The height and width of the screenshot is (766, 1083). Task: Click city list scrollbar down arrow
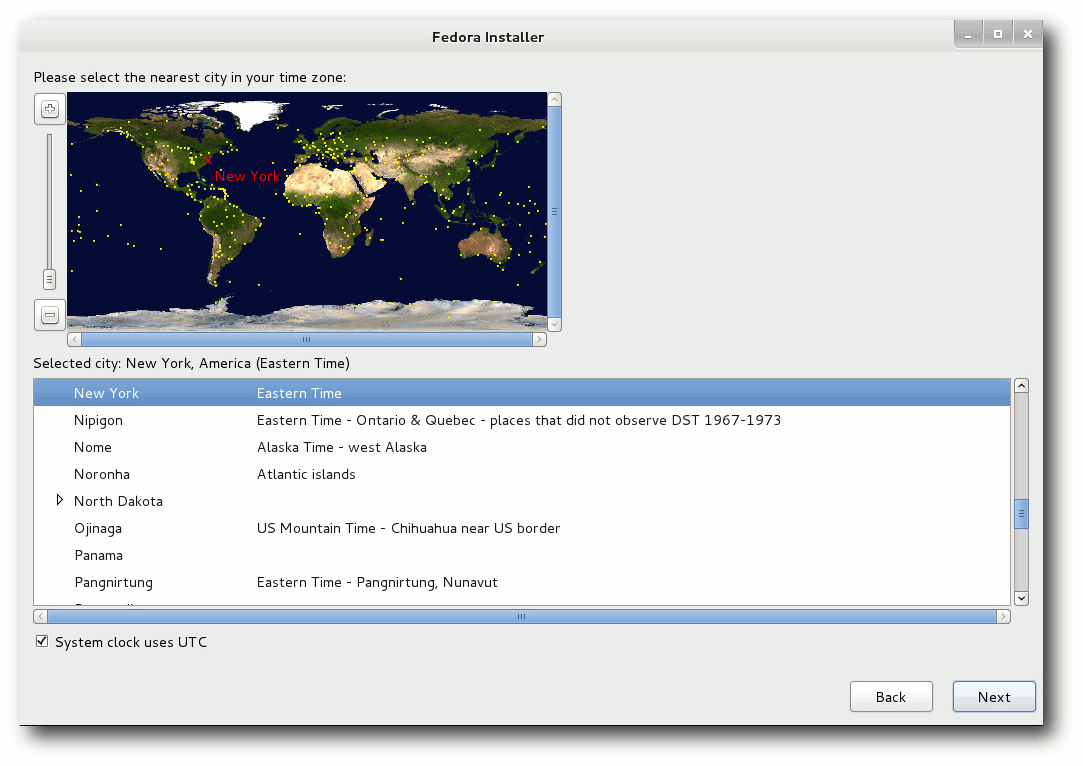click(x=1022, y=598)
